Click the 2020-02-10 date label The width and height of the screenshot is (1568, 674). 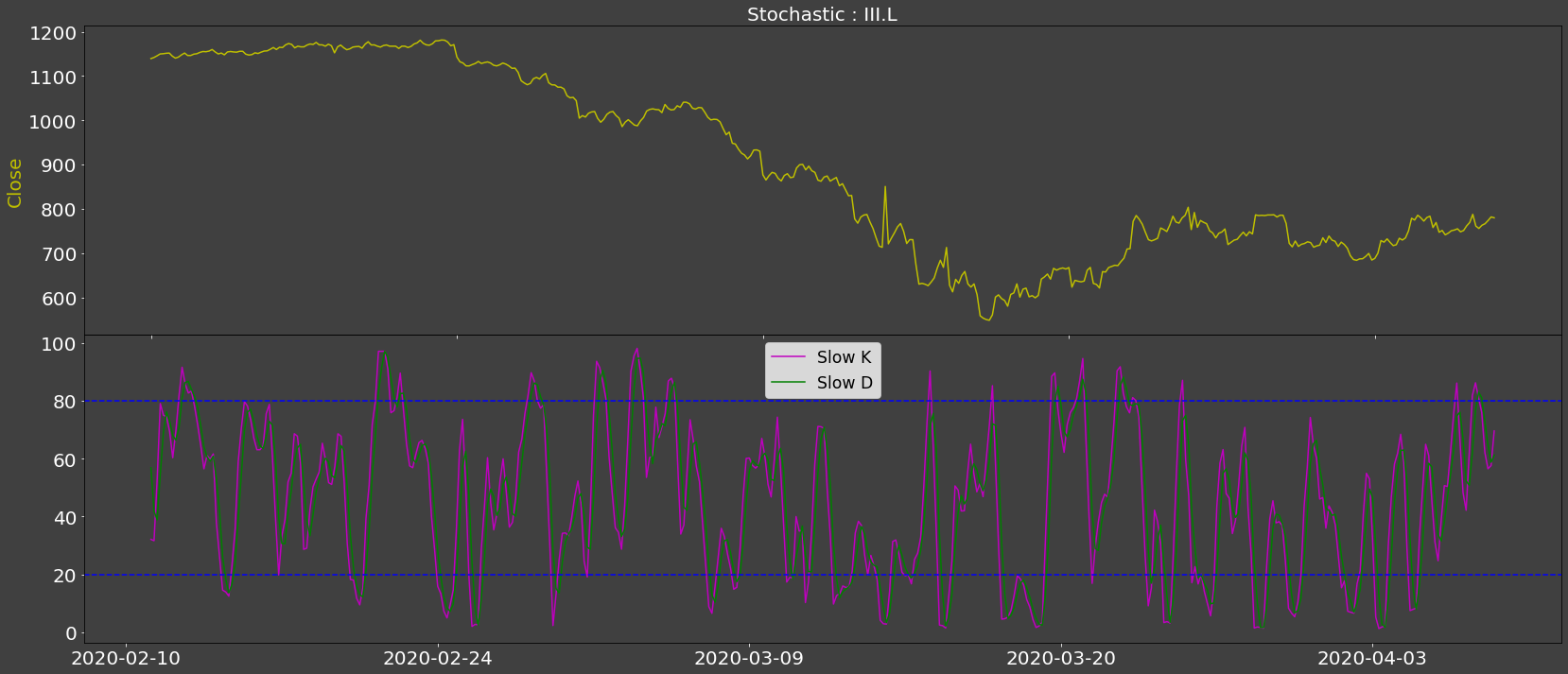[x=126, y=658]
